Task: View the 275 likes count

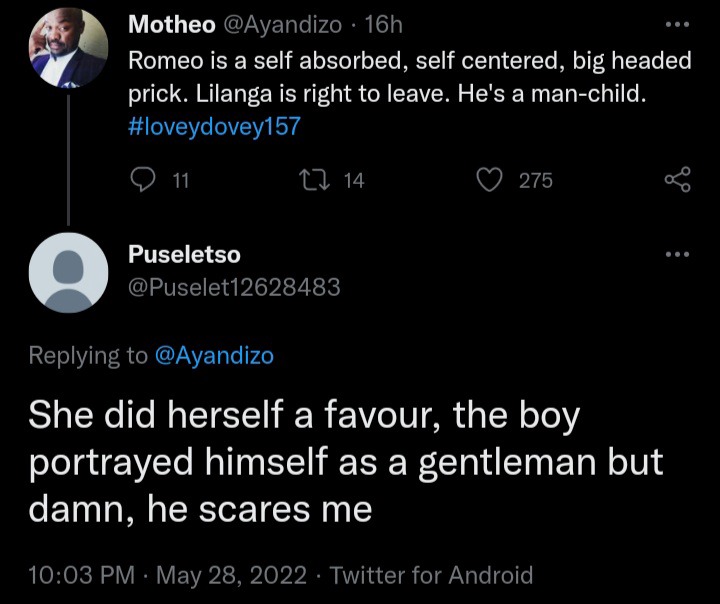Action: pos(536,181)
